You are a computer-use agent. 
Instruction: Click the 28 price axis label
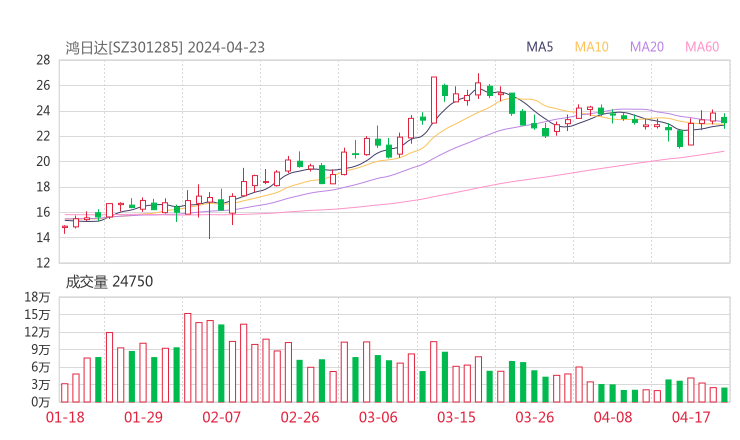click(x=43, y=60)
